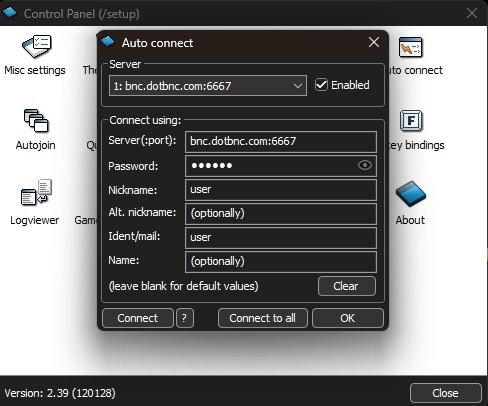Confirm with the OK button
Image resolution: width=488 pixels, height=406 pixels.
[348, 318]
